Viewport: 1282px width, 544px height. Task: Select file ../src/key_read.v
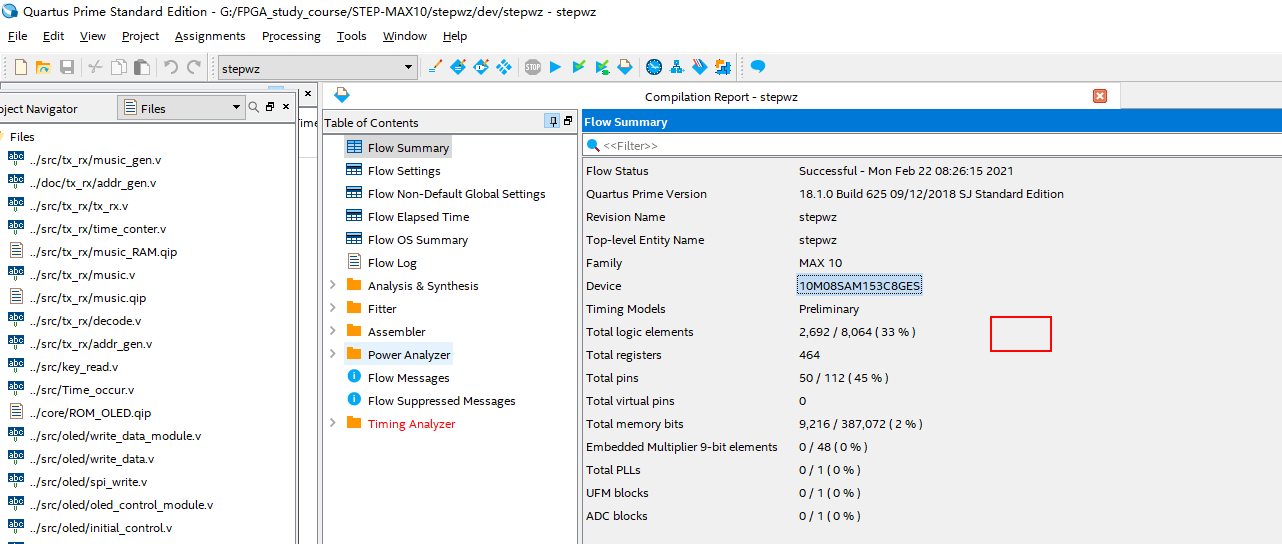73,366
